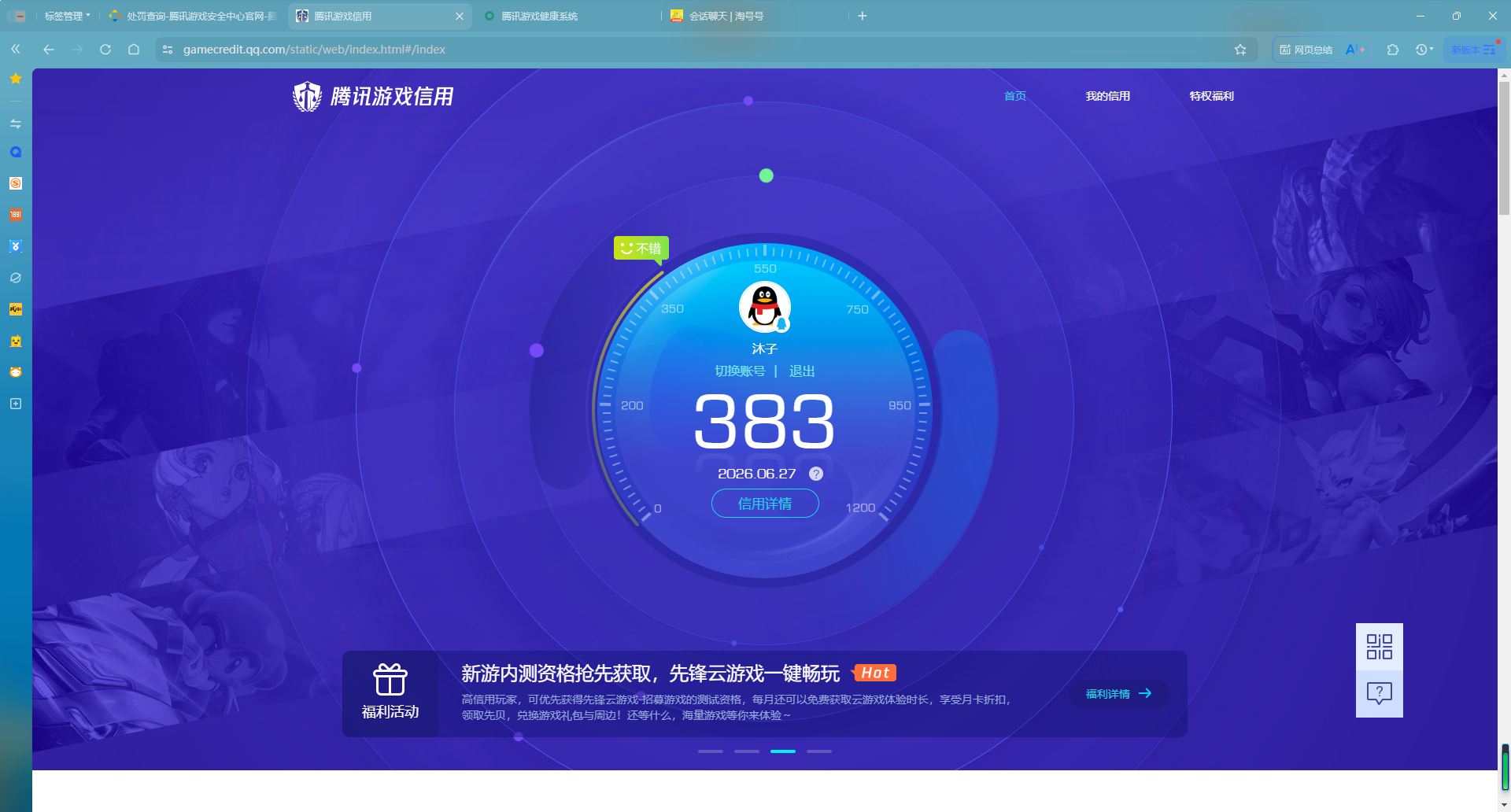Bookmark this page with the star icon
The image size is (1511, 812).
click(1240, 49)
